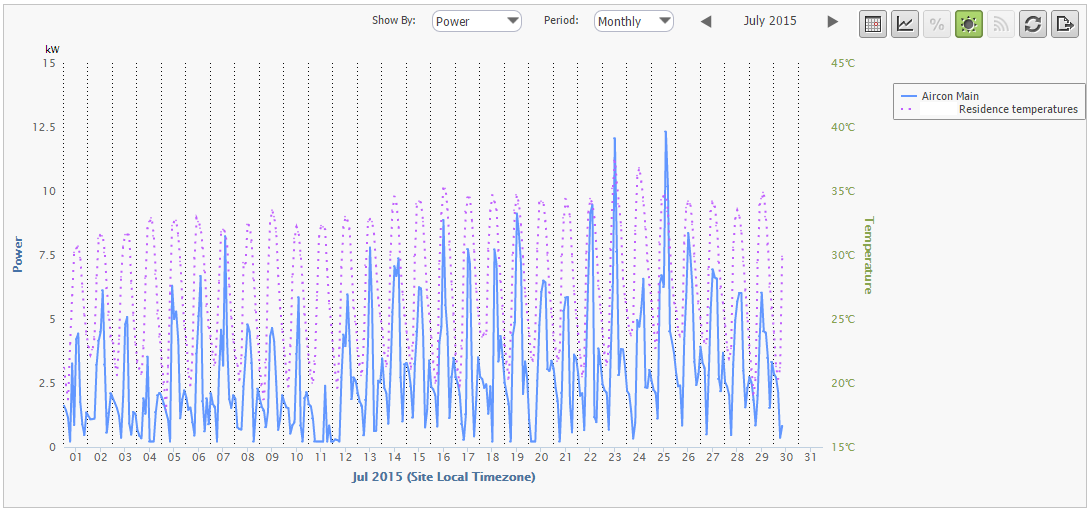The image size is (1090, 512).
Task: Click the Temperature axis title
Action: pyautogui.click(x=868, y=255)
